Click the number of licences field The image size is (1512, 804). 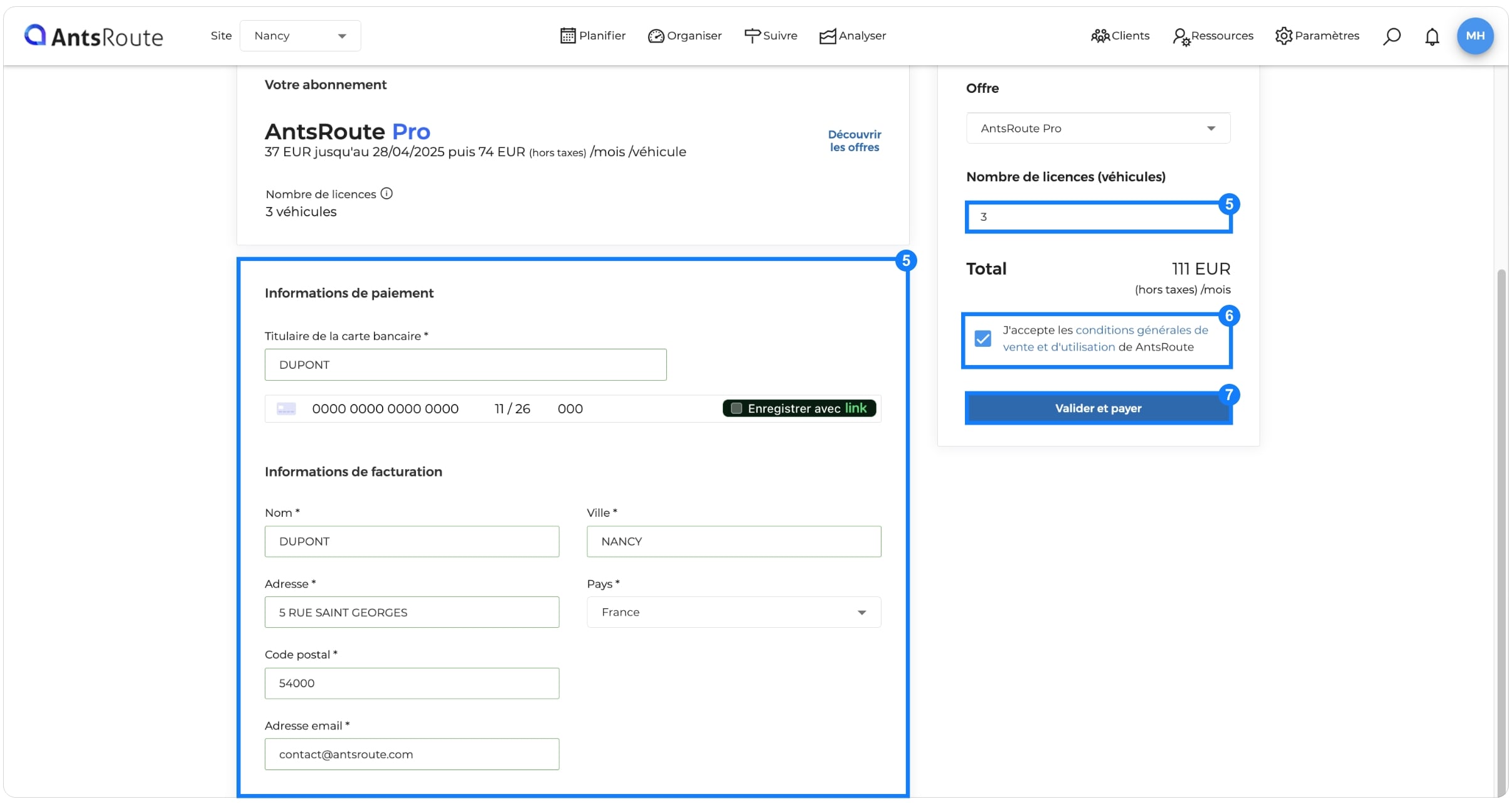1098,217
